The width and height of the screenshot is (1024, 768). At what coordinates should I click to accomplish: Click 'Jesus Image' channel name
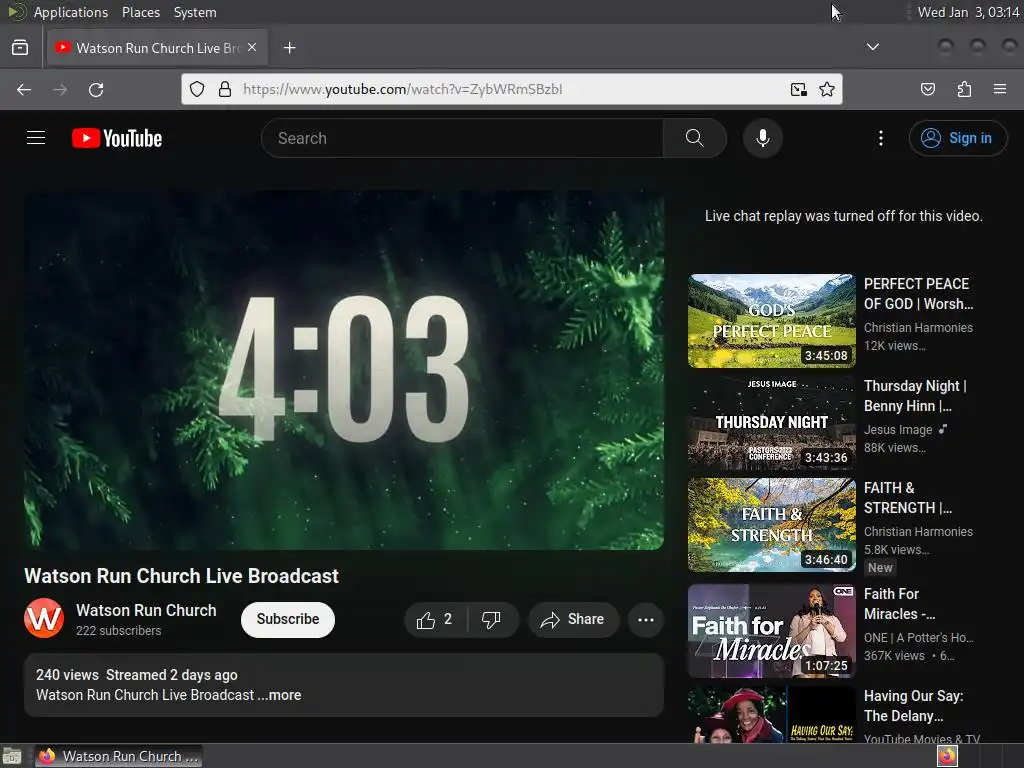pos(898,430)
